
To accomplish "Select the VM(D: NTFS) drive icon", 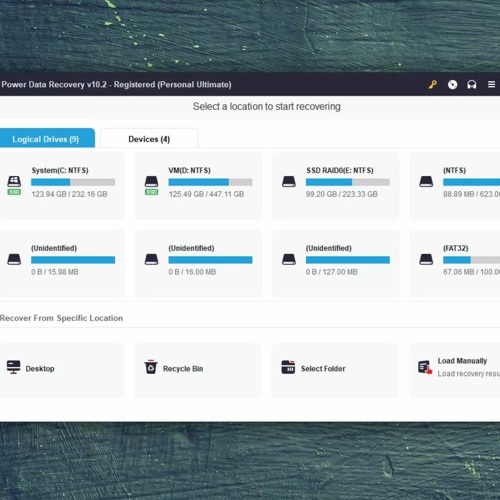I will (151, 181).
